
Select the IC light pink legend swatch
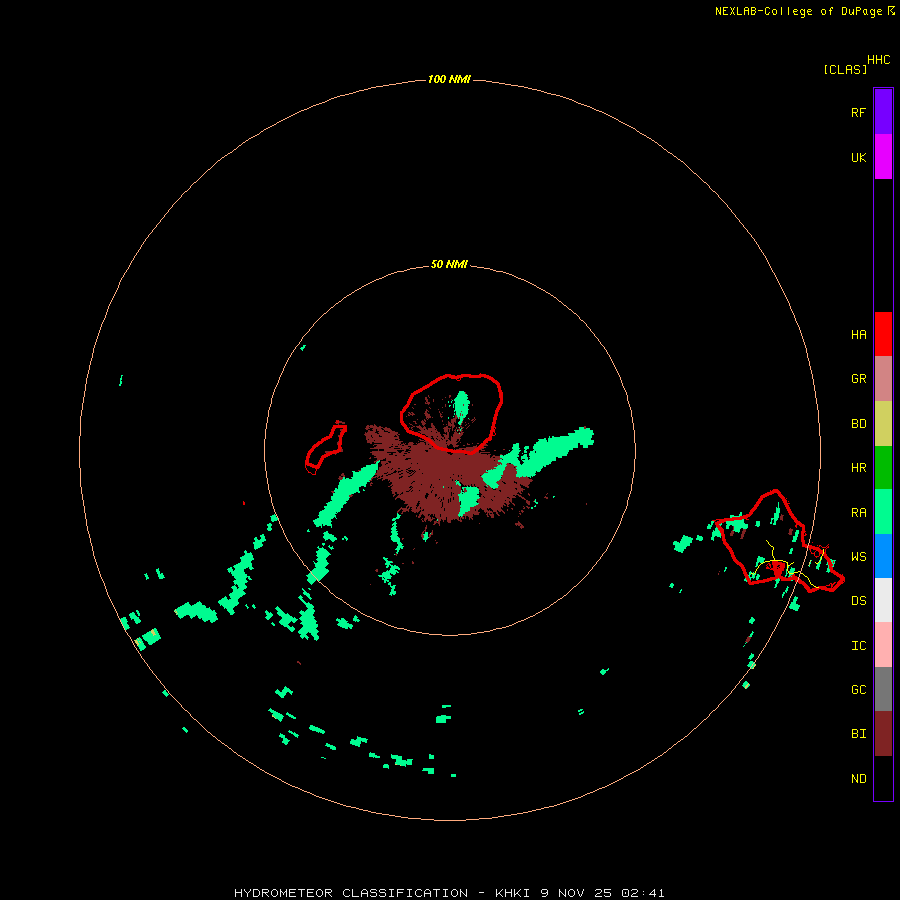pos(883,645)
